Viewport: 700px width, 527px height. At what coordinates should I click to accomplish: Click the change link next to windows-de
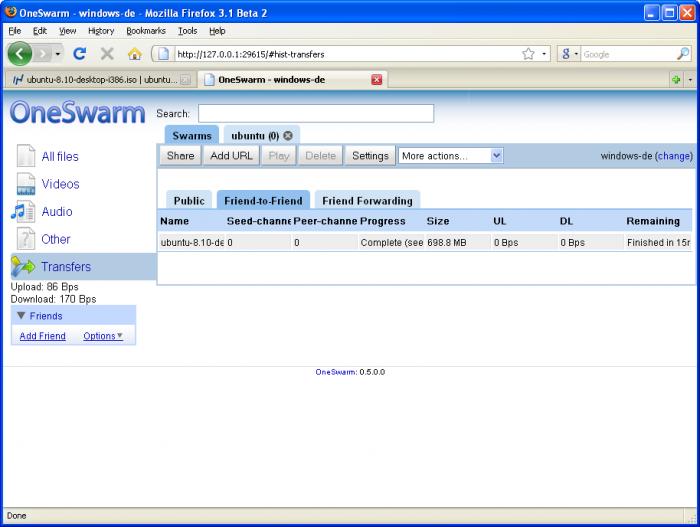point(674,156)
